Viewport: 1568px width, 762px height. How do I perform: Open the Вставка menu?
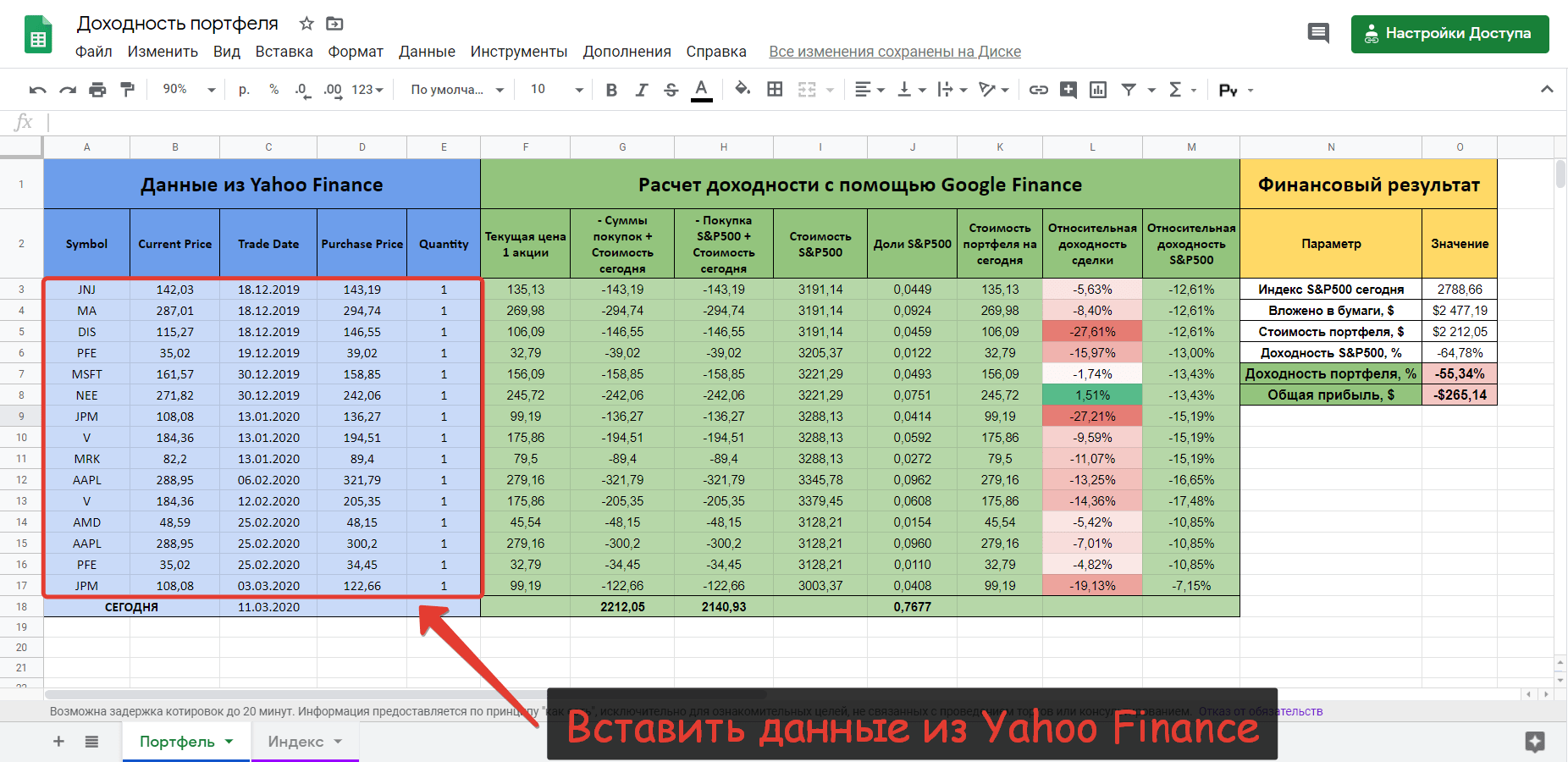click(x=284, y=52)
